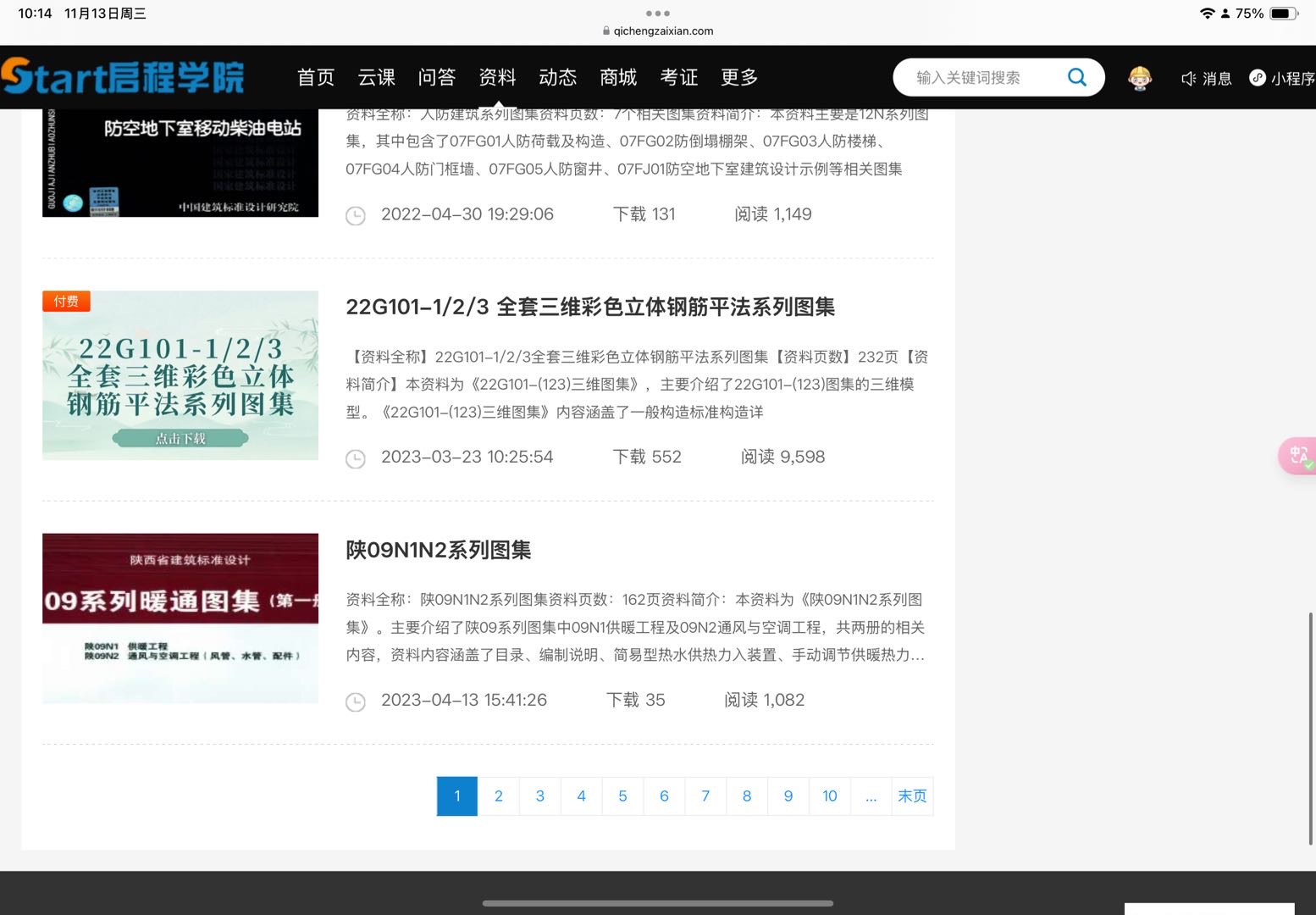Select the 资料 navigation tab
The image size is (1316, 915).
click(497, 77)
